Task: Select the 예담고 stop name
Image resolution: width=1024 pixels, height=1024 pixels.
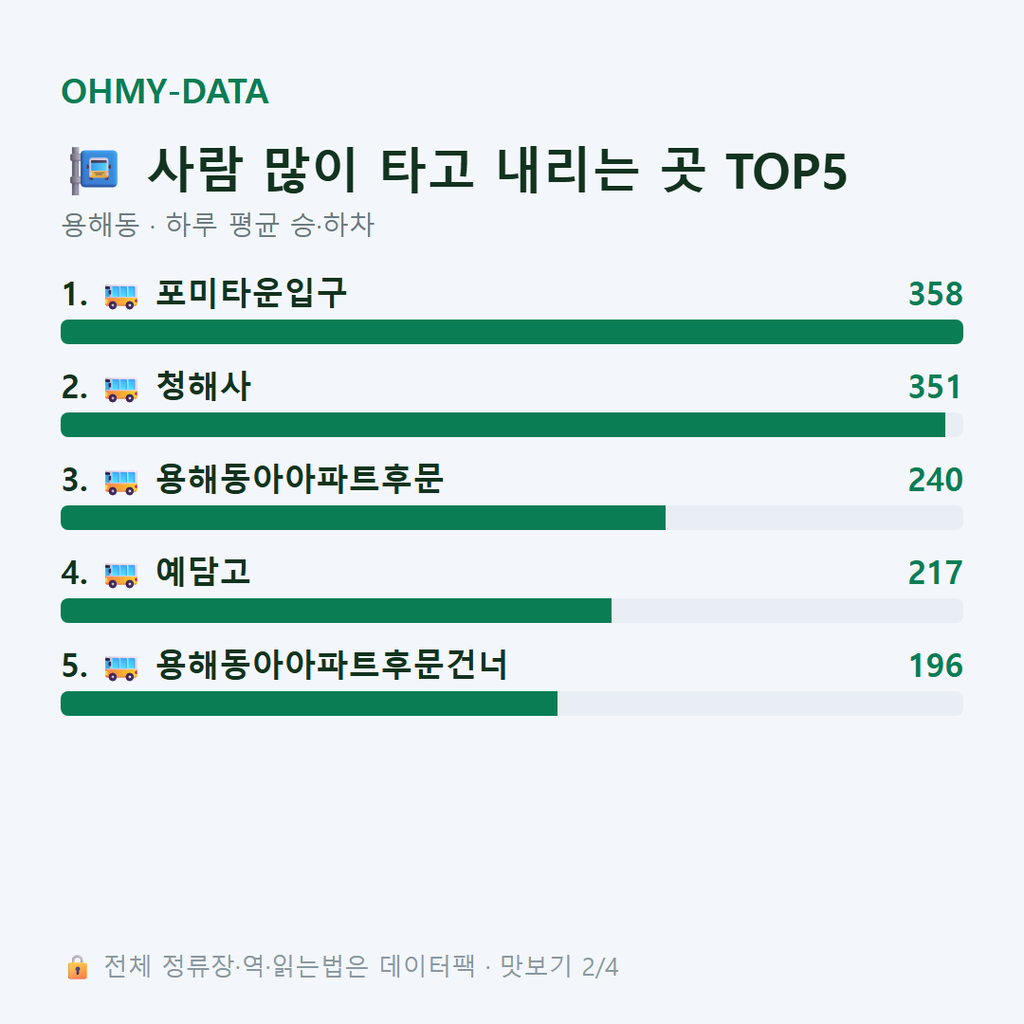Action: point(203,571)
